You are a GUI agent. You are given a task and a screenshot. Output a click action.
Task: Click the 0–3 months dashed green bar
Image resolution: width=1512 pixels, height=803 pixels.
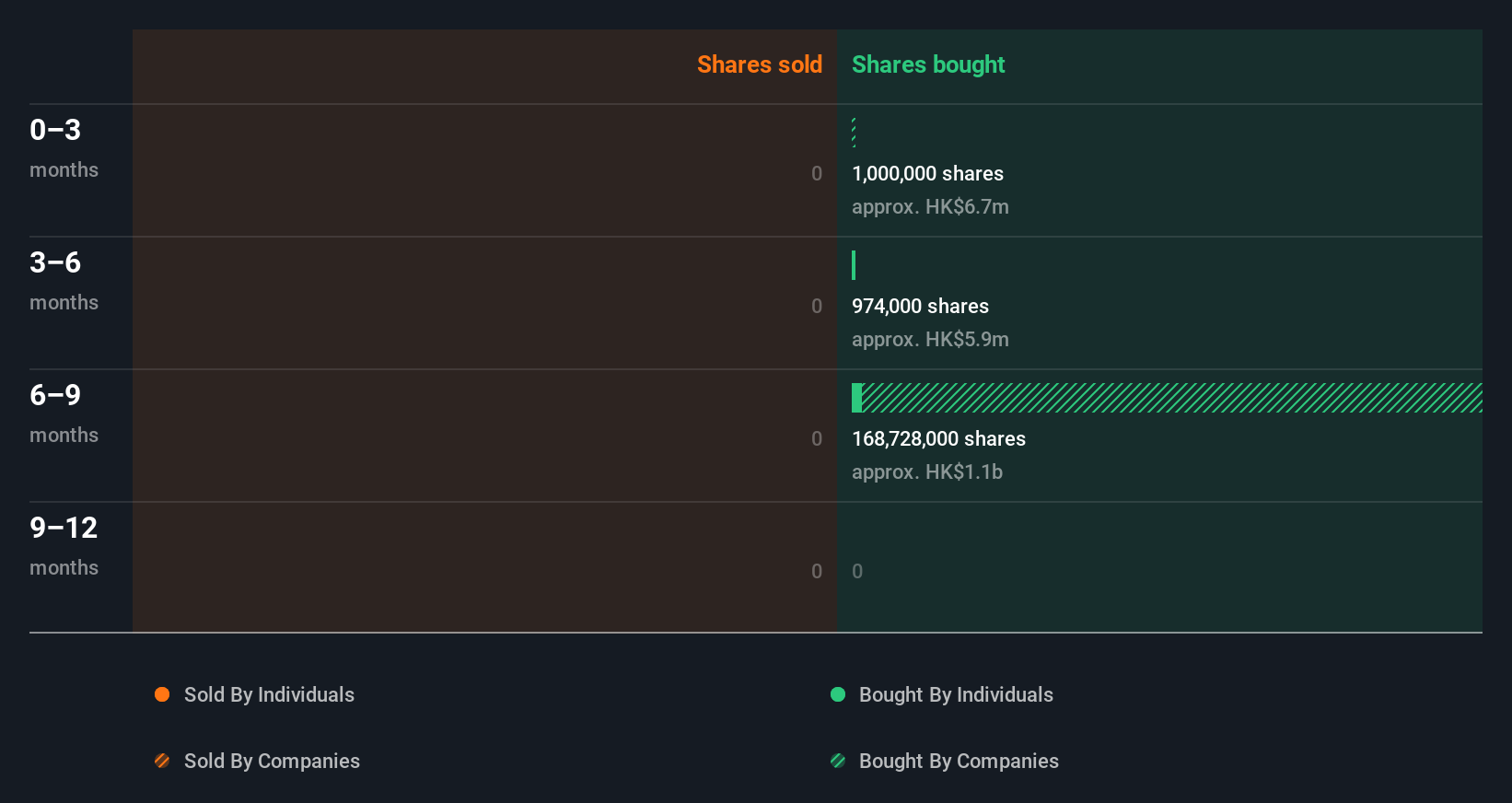[x=854, y=133]
